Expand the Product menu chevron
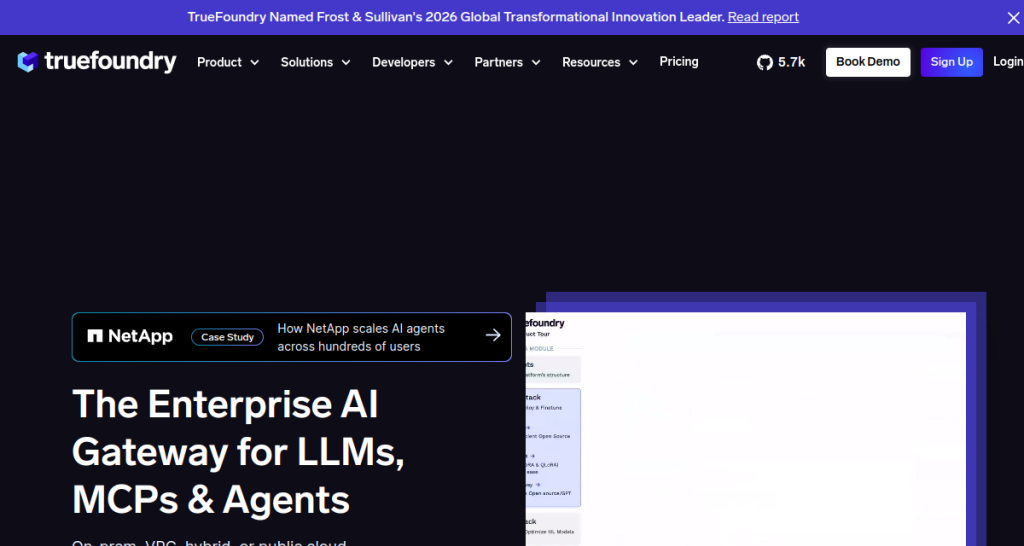 tap(255, 63)
